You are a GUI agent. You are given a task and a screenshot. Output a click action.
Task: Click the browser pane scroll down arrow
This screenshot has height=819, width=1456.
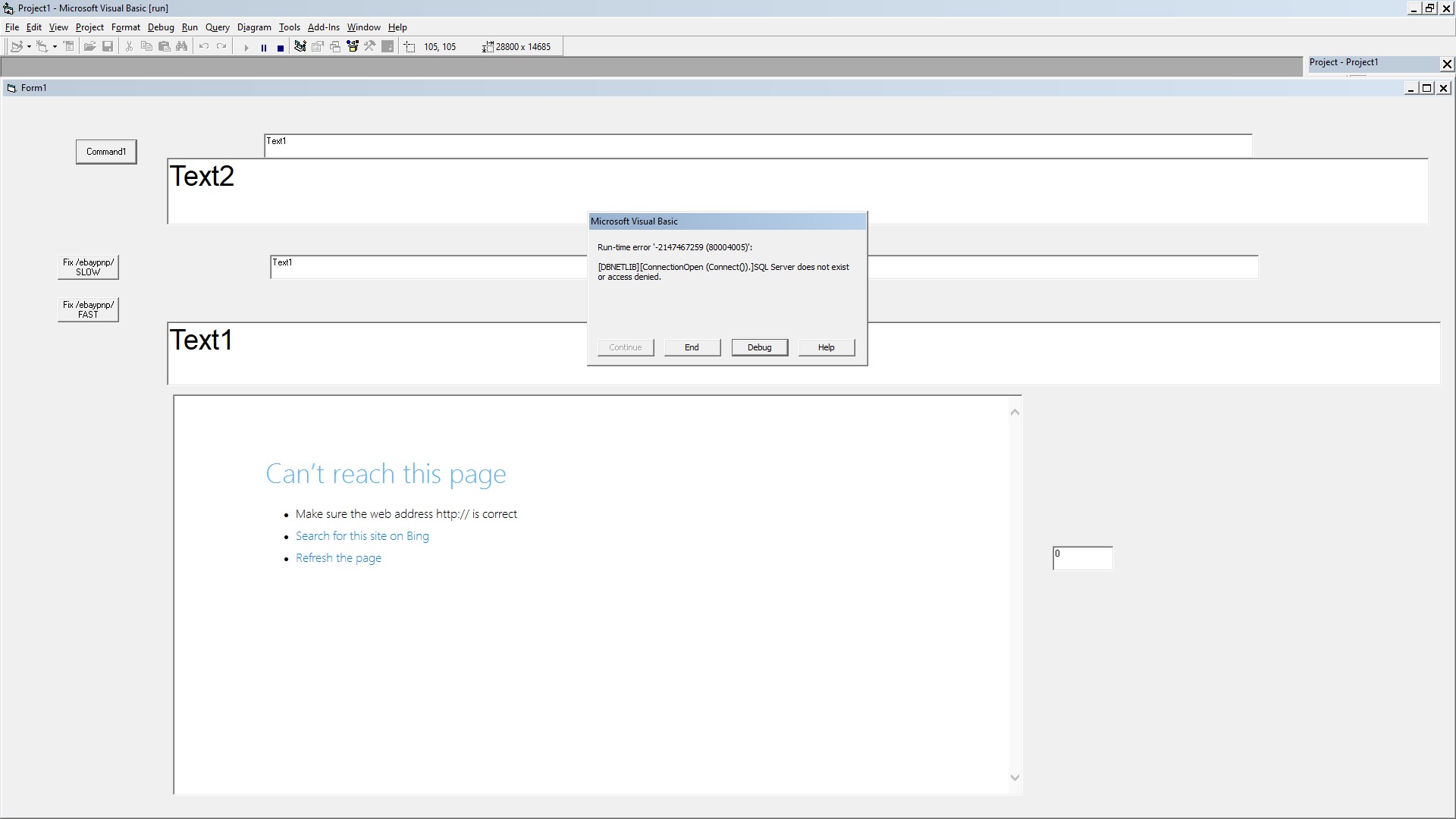tap(1015, 777)
